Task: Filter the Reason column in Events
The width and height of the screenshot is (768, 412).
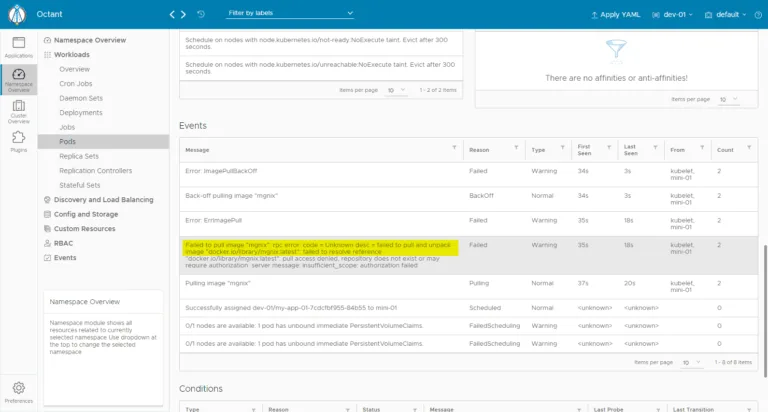Action: click(x=516, y=147)
